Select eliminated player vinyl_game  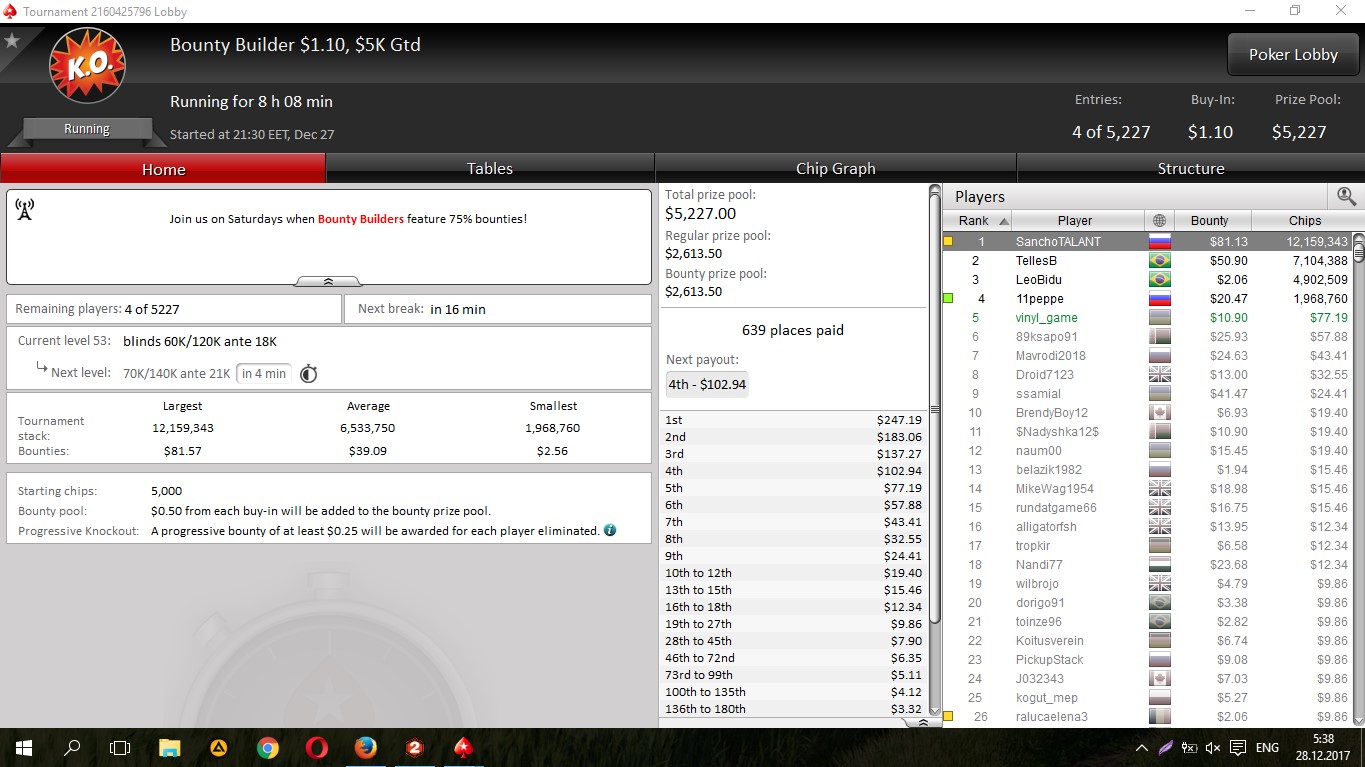point(1148,317)
